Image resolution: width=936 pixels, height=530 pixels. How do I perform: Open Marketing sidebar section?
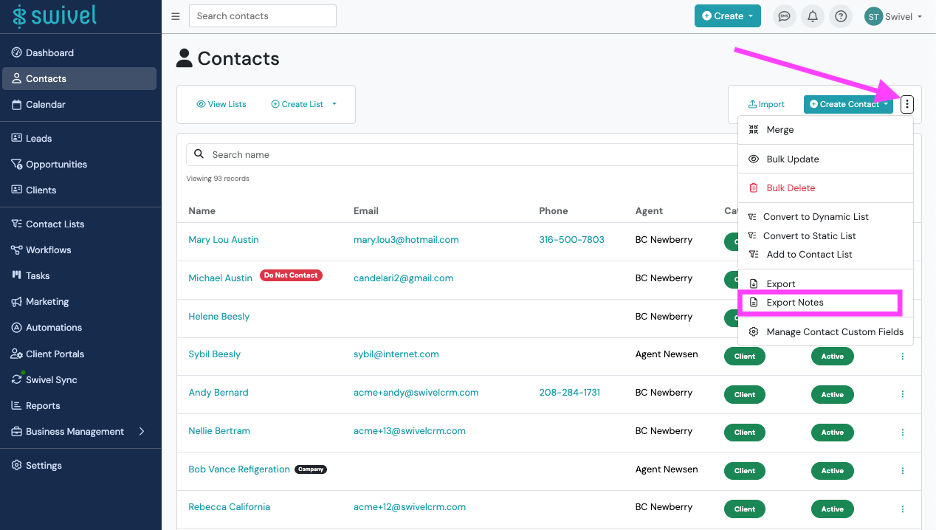pyautogui.click(x=40, y=301)
